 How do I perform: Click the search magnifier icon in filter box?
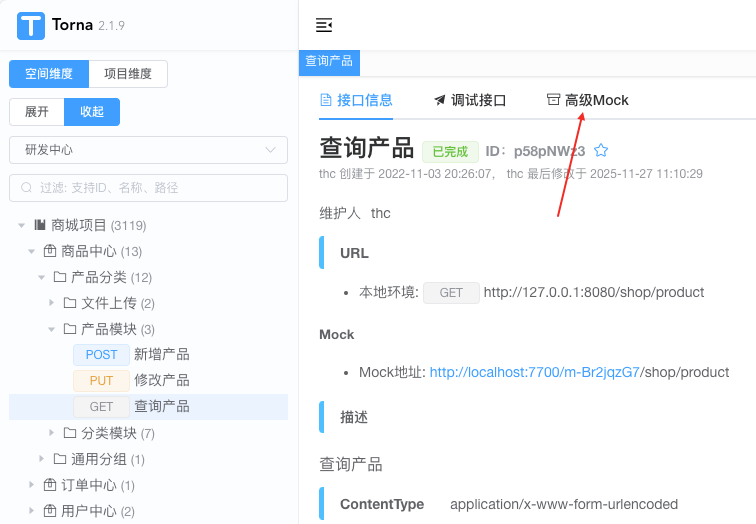(27, 188)
